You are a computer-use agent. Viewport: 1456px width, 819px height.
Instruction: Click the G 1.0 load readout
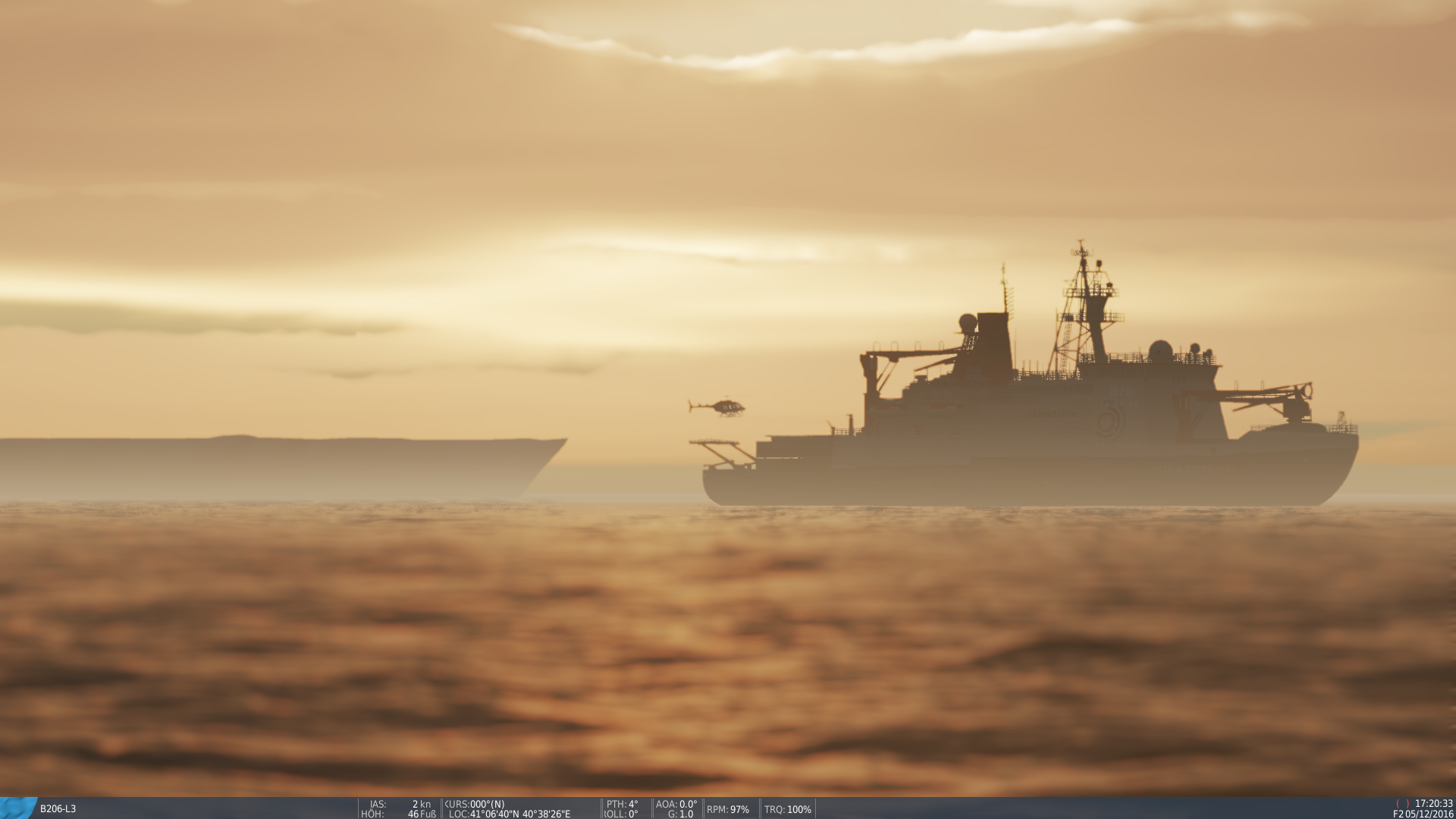click(x=680, y=814)
